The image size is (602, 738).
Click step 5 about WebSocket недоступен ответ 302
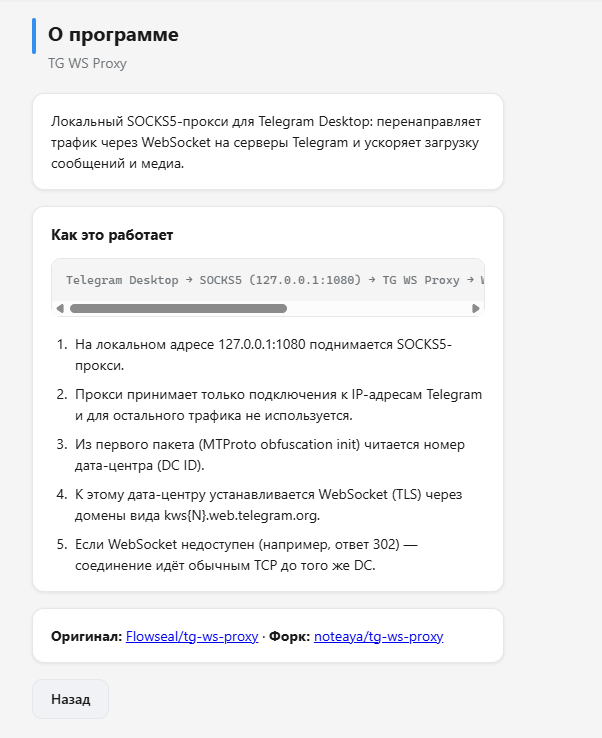pyautogui.click(x=246, y=554)
